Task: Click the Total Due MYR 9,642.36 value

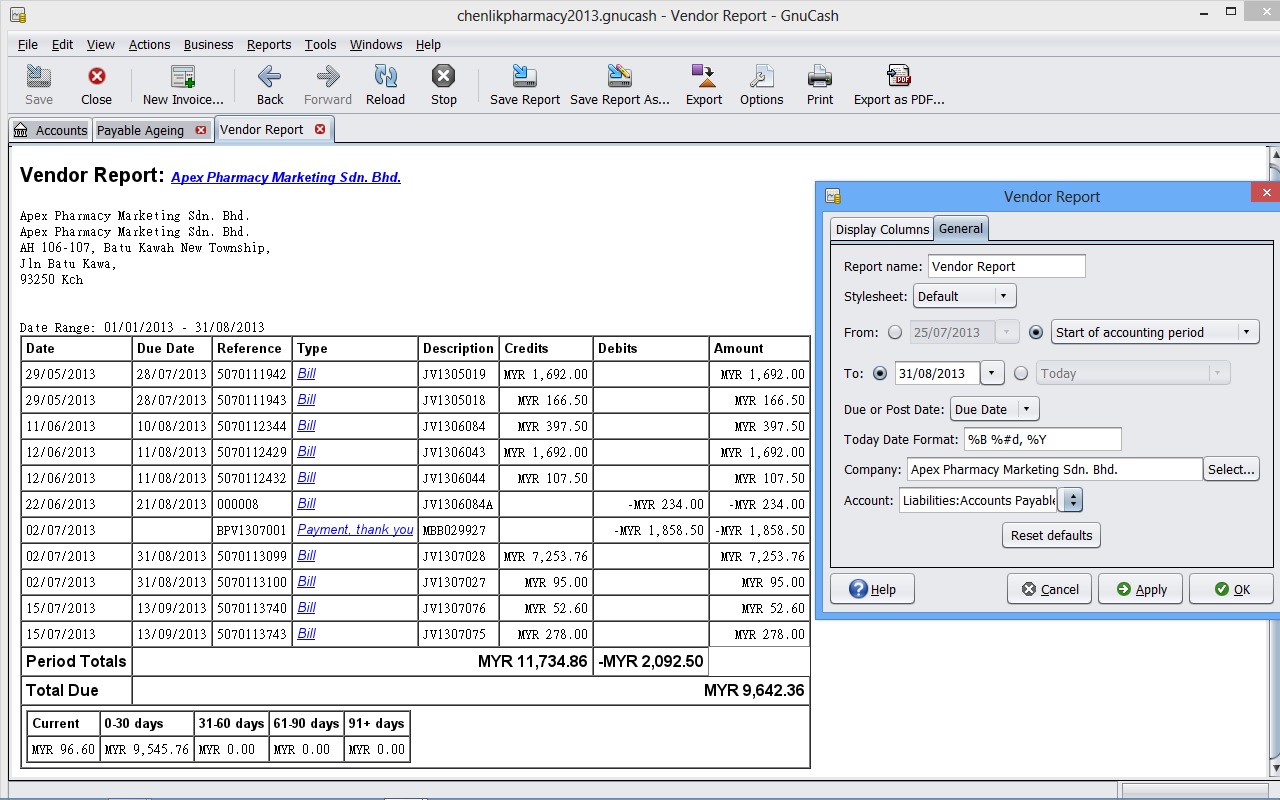Action: pyautogui.click(x=754, y=690)
